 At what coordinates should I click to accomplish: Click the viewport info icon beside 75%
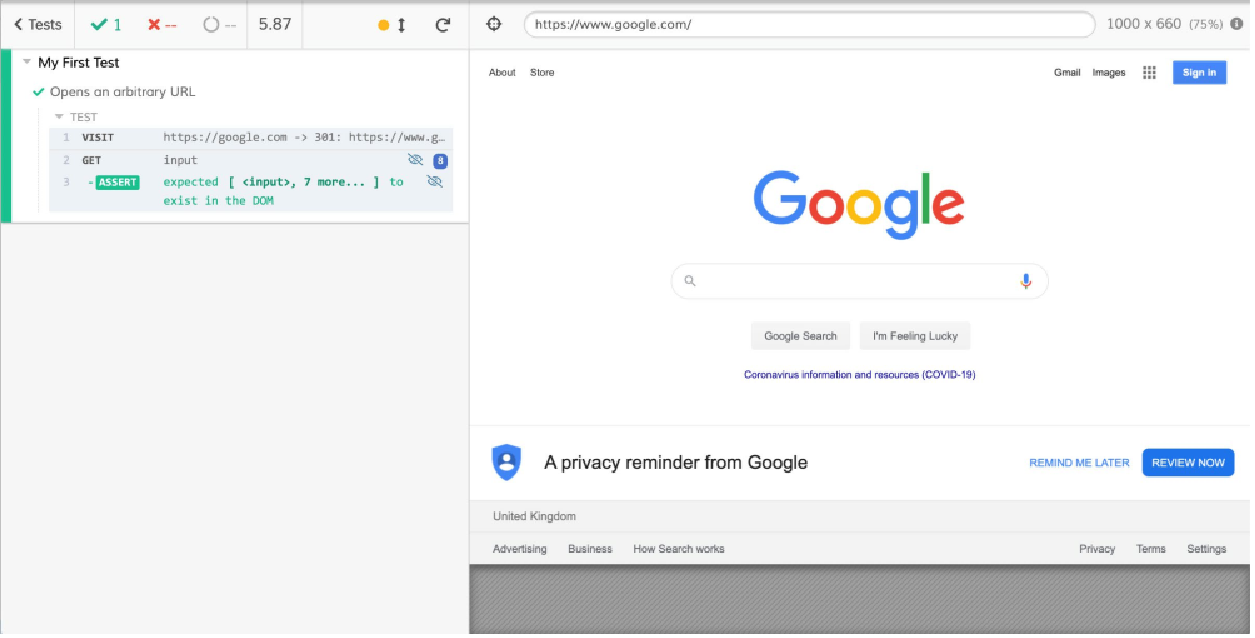1237,24
